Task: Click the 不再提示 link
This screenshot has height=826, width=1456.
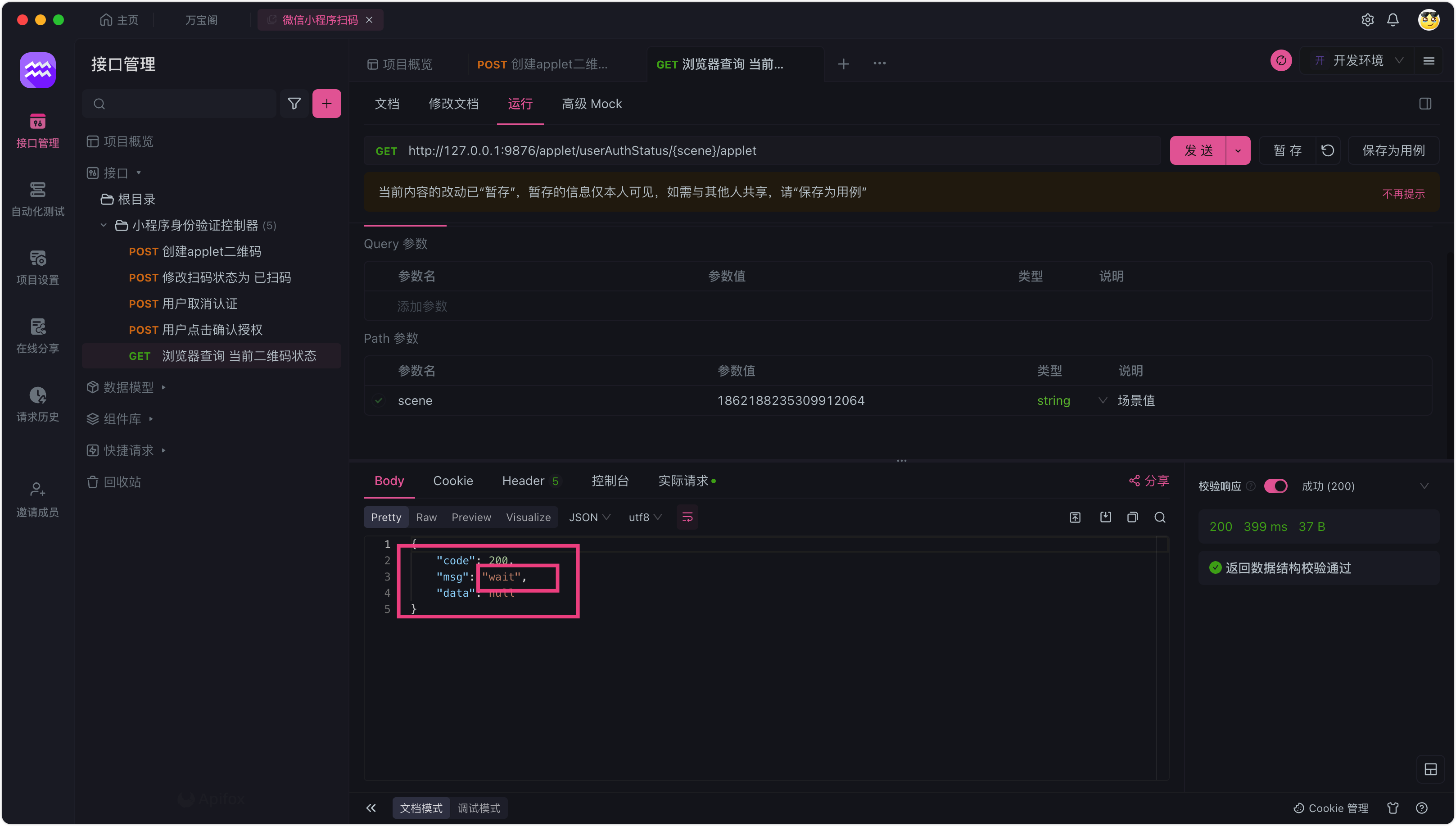Action: tap(1403, 194)
